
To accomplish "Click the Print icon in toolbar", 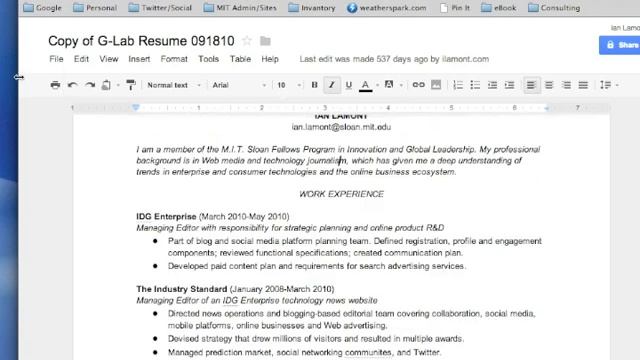I will (55, 85).
